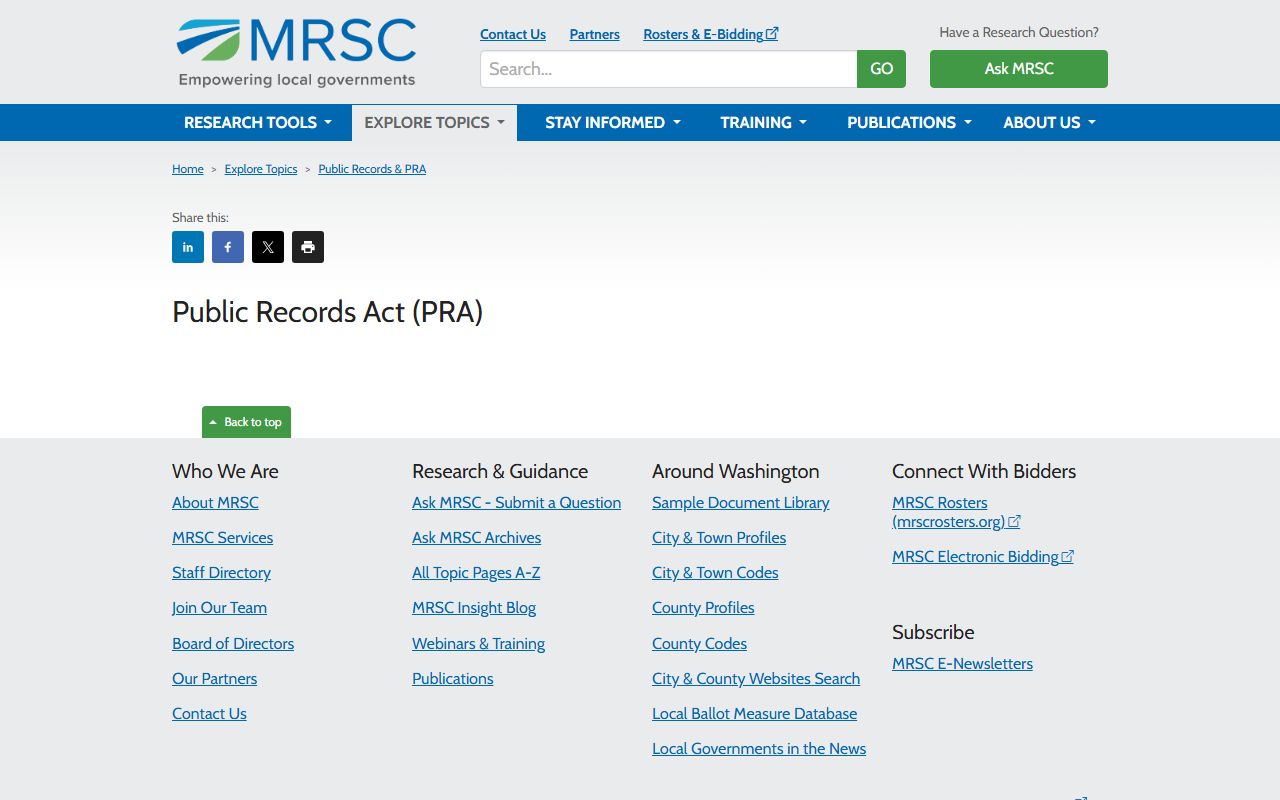The image size is (1280, 800).
Task: Open About MRSC footer link
Action: [215, 503]
